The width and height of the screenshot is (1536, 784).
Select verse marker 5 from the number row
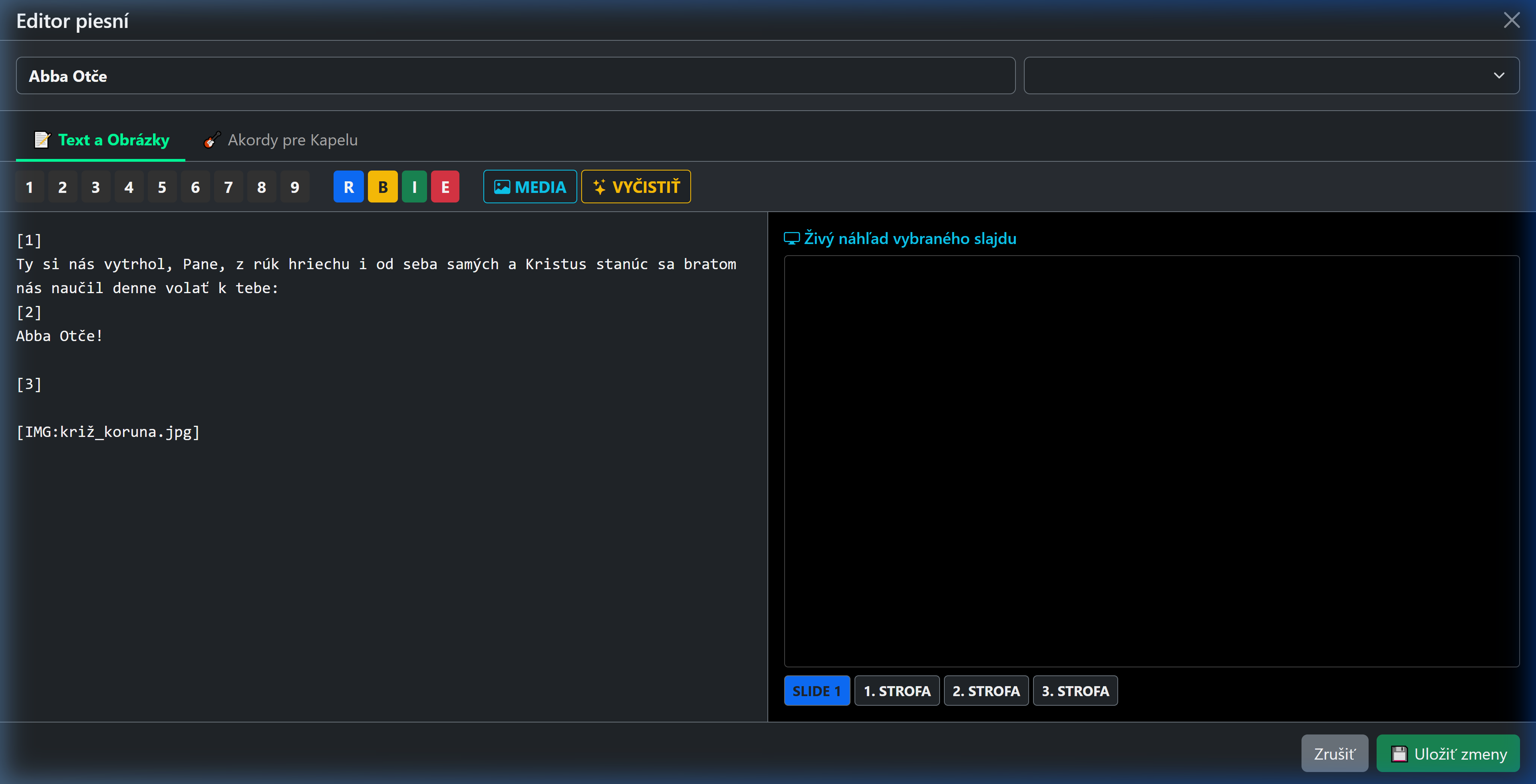tap(162, 187)
